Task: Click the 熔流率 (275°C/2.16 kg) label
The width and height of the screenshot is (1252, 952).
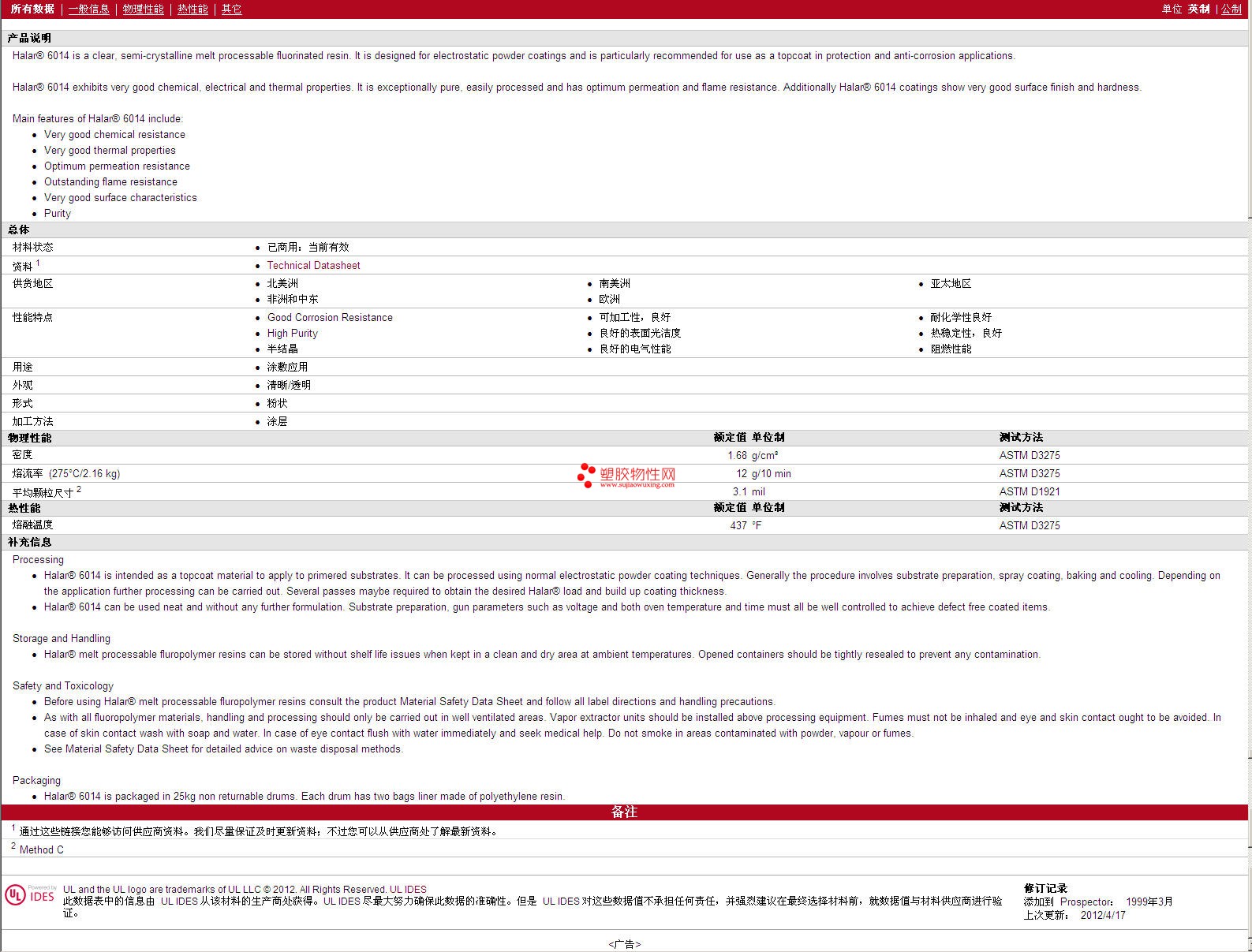Action: (66, 473)
